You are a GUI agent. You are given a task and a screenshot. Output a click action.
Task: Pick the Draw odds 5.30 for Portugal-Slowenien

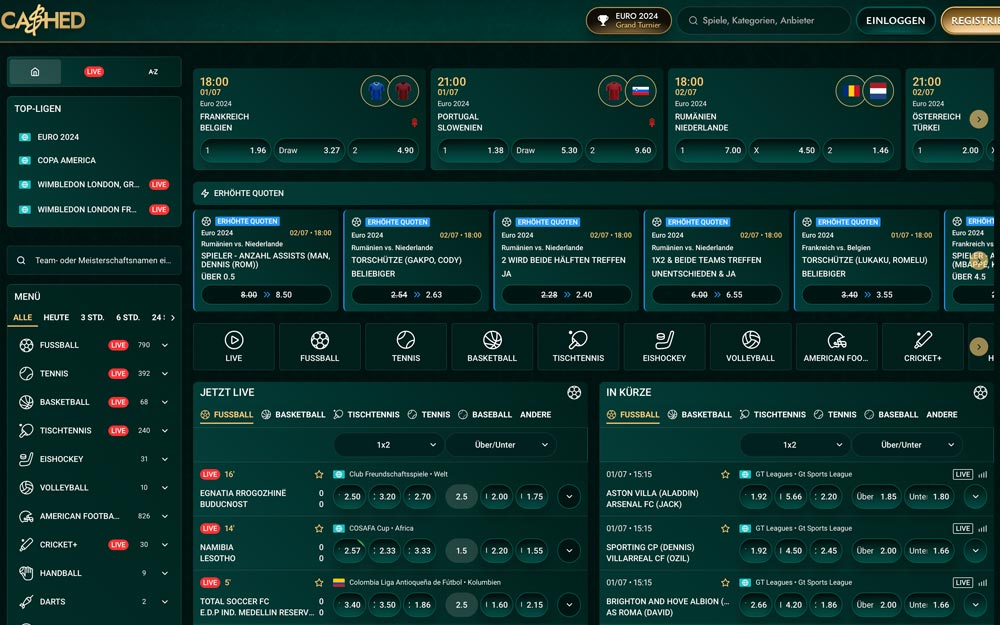(547, 151)
